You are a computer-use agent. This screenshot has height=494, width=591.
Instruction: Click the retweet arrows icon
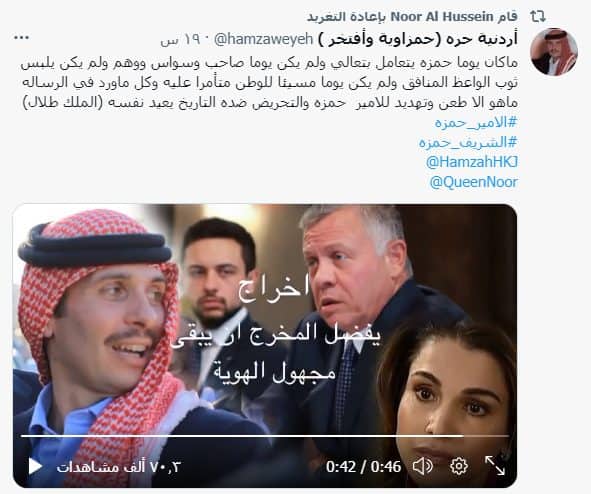[537, 17]
